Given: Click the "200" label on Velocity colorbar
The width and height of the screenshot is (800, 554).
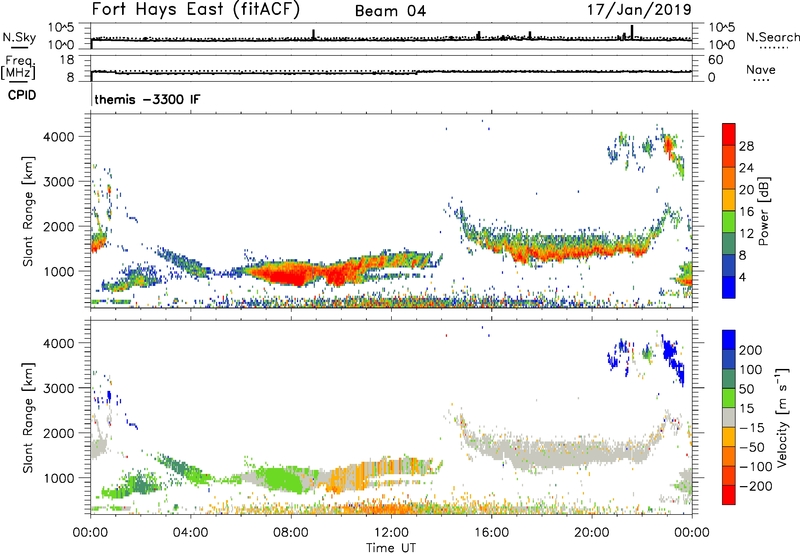Looking at the screenshot, I should tap(751, 350).
